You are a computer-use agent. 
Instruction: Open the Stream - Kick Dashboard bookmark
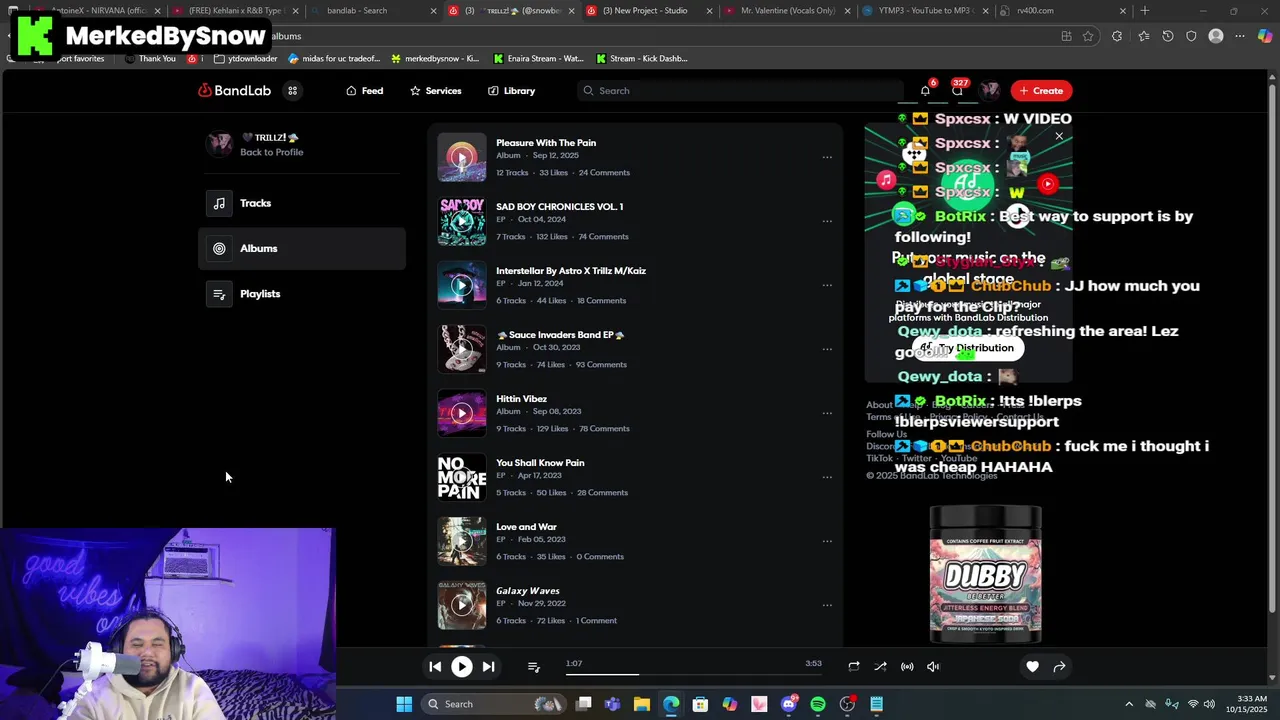pos(641,59)
